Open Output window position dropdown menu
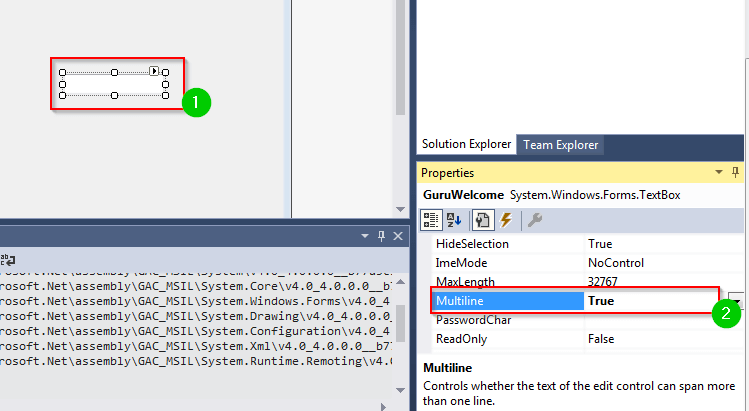This screenshot has width=749, height=411. (365, 236)
